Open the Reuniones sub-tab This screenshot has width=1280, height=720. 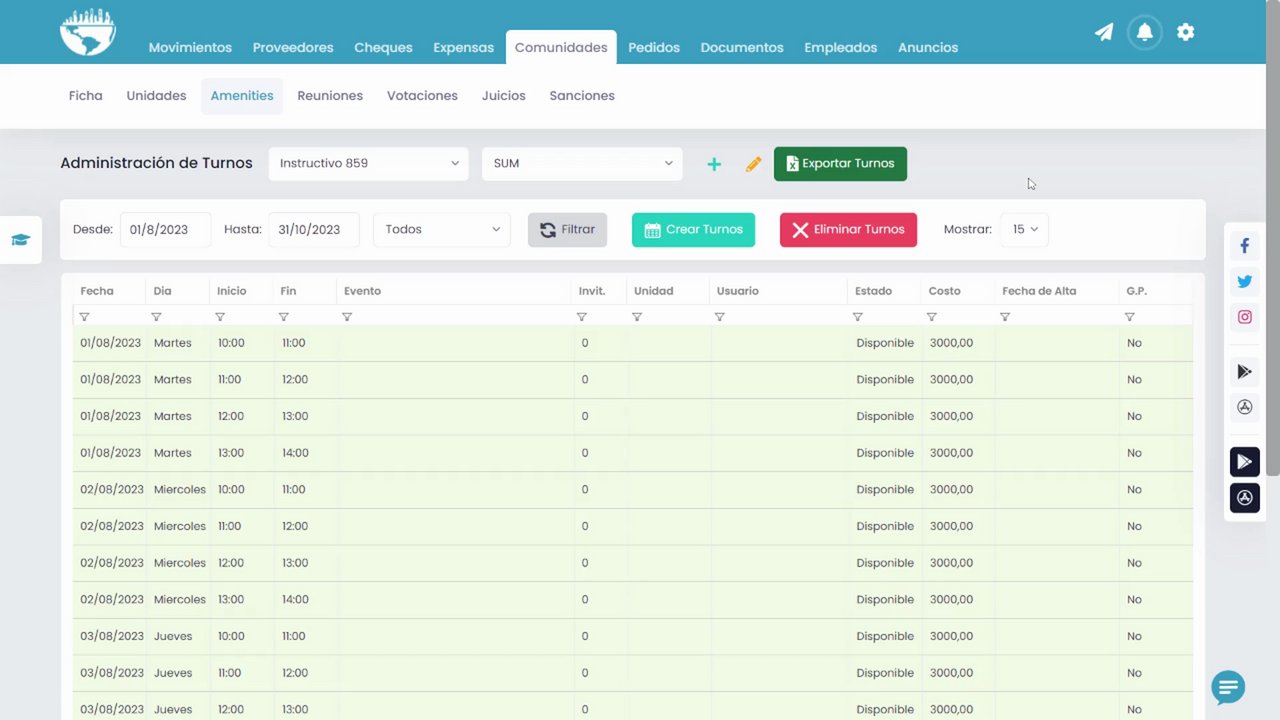330,96
